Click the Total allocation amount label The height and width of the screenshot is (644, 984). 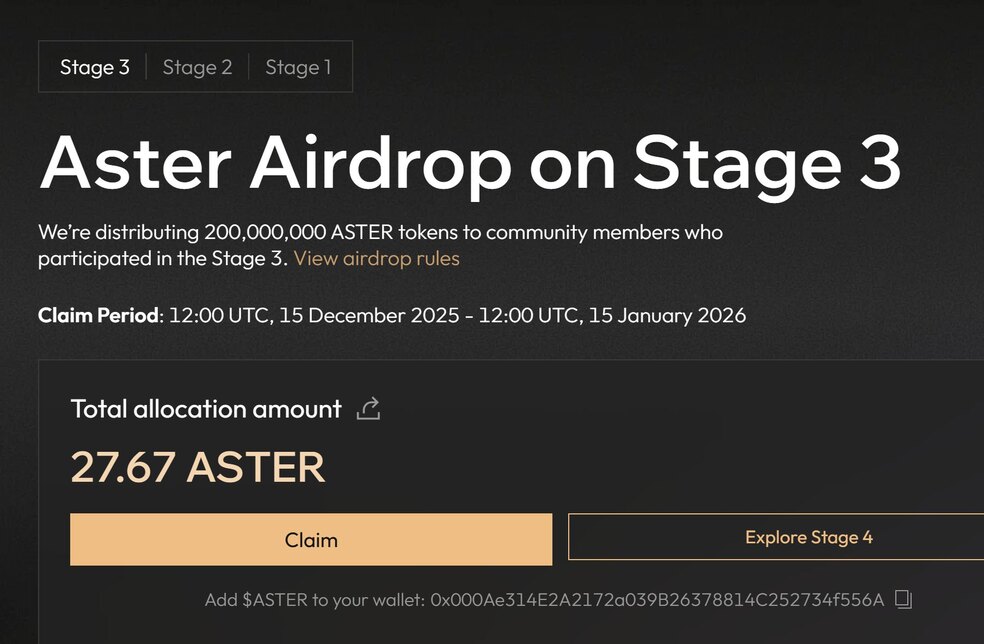coord(206,408)
